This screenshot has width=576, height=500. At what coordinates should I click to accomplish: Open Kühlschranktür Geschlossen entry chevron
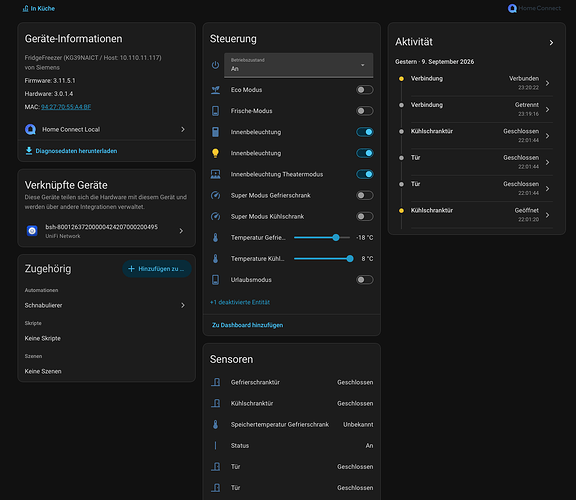[547, 136]
